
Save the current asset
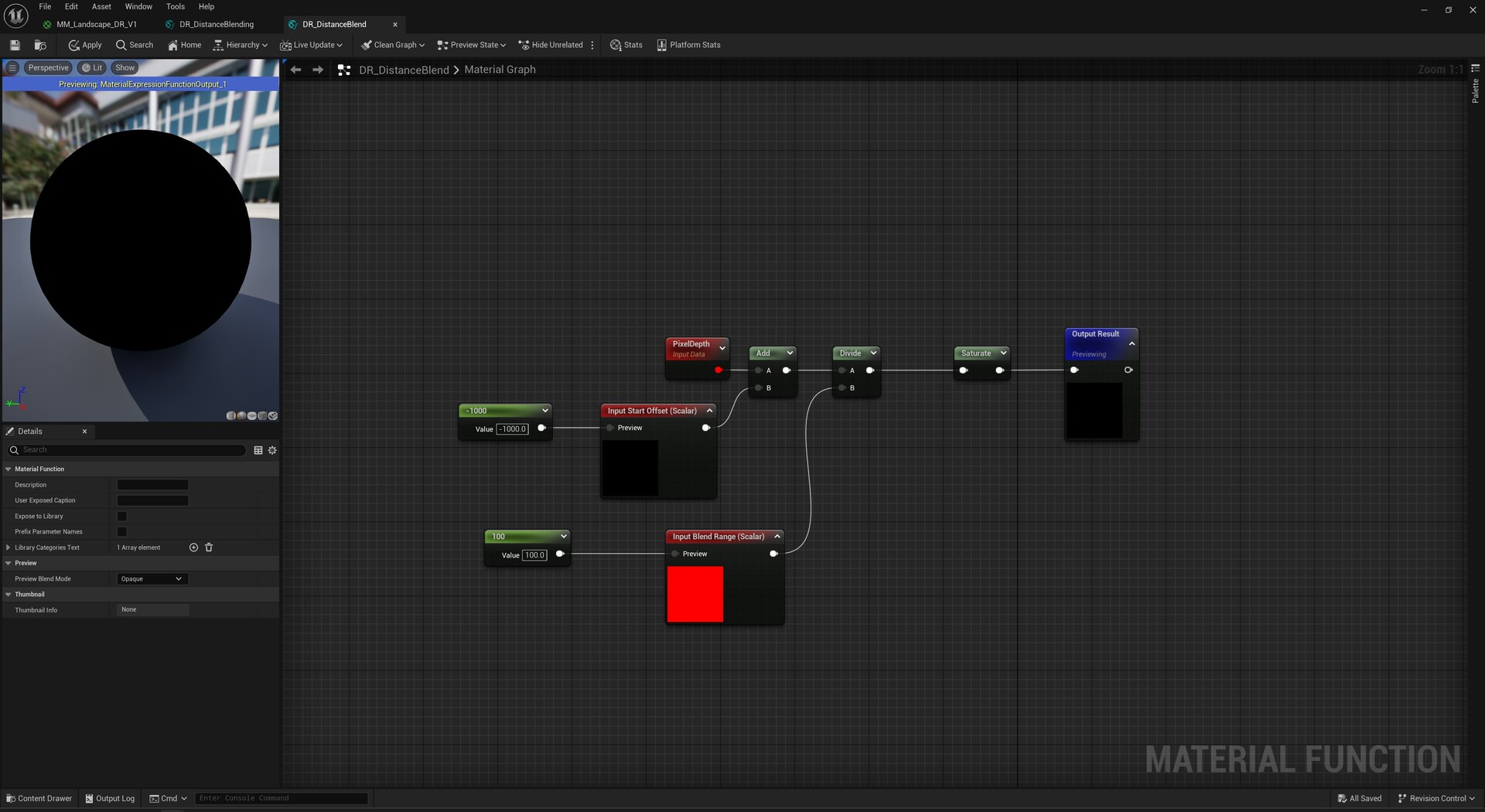click(14, 45)
